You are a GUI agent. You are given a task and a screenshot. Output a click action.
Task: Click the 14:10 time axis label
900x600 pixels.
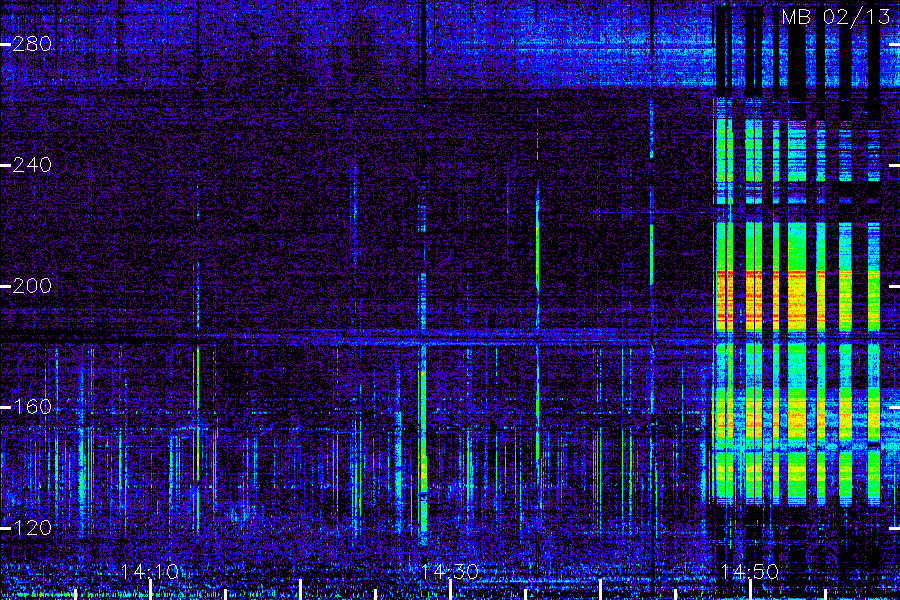point(150,571)
